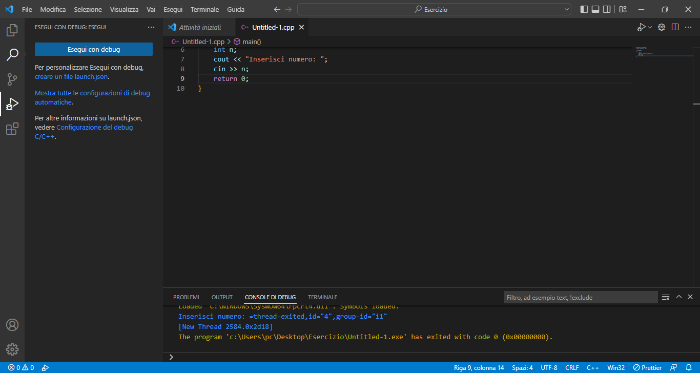Open the sidebar more actions ellipsis
Viewport: 700px width, 373px height.
[151, 27]
